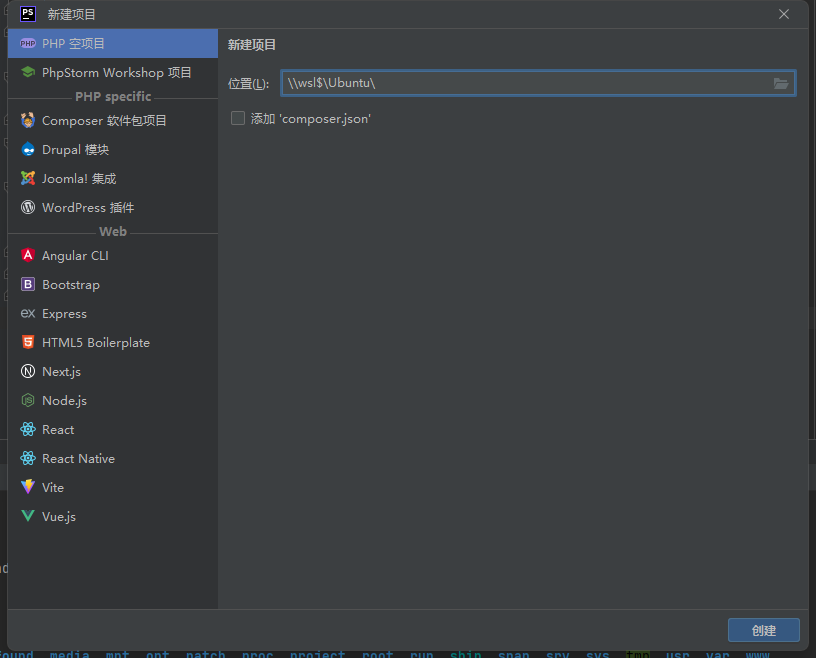This screenshot has width=816, height=658.
Task: Select Angular CLI generator label
Action: pyautogui.click(x=75, y=256)
